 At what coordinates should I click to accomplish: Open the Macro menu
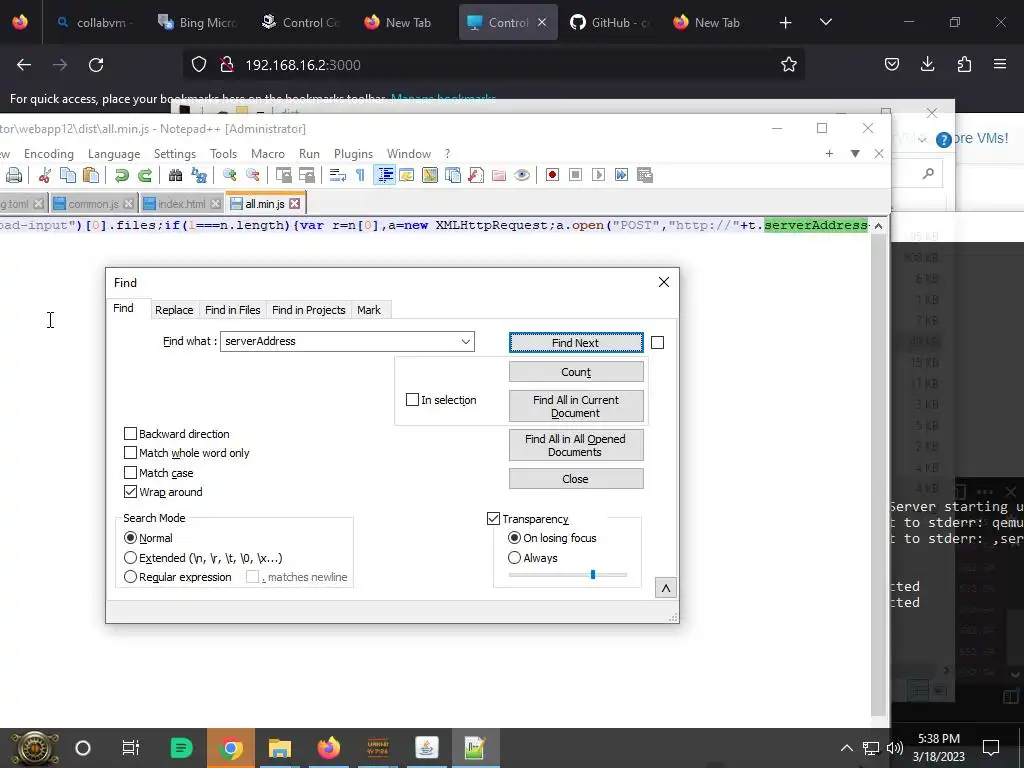[x=268, y=153]
